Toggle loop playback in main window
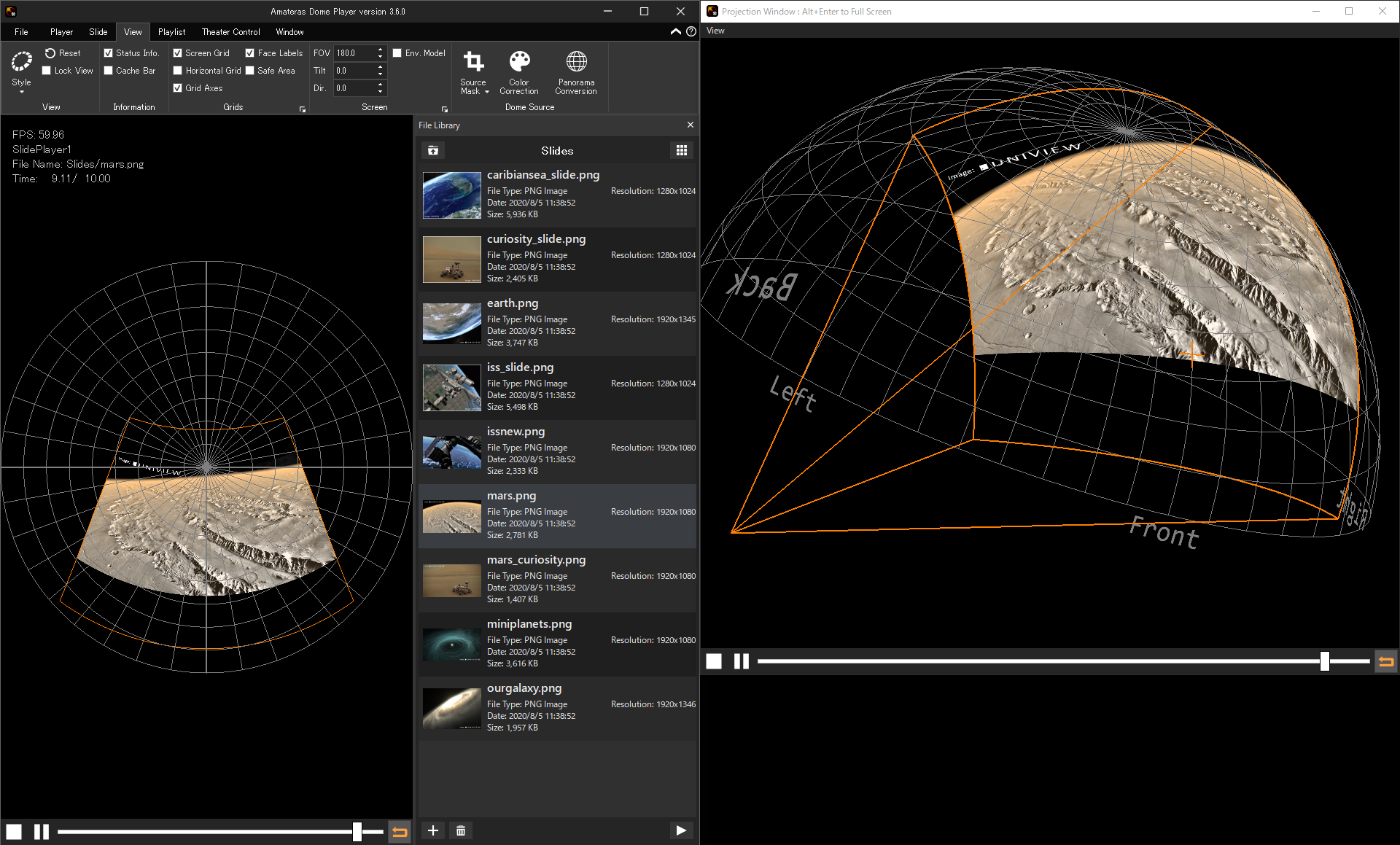The height and width of the screenshot is (845, 1400). (400, 831)
